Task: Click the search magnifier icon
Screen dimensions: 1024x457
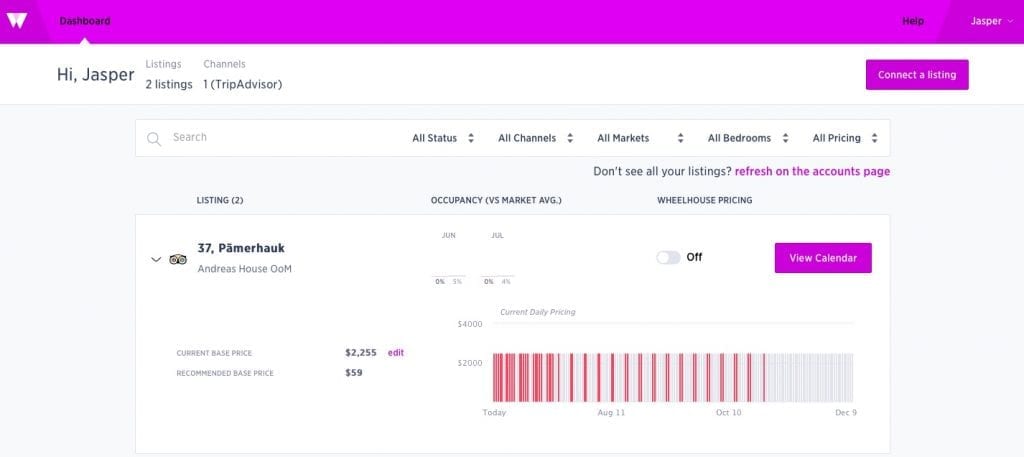Action: (154, 138)
